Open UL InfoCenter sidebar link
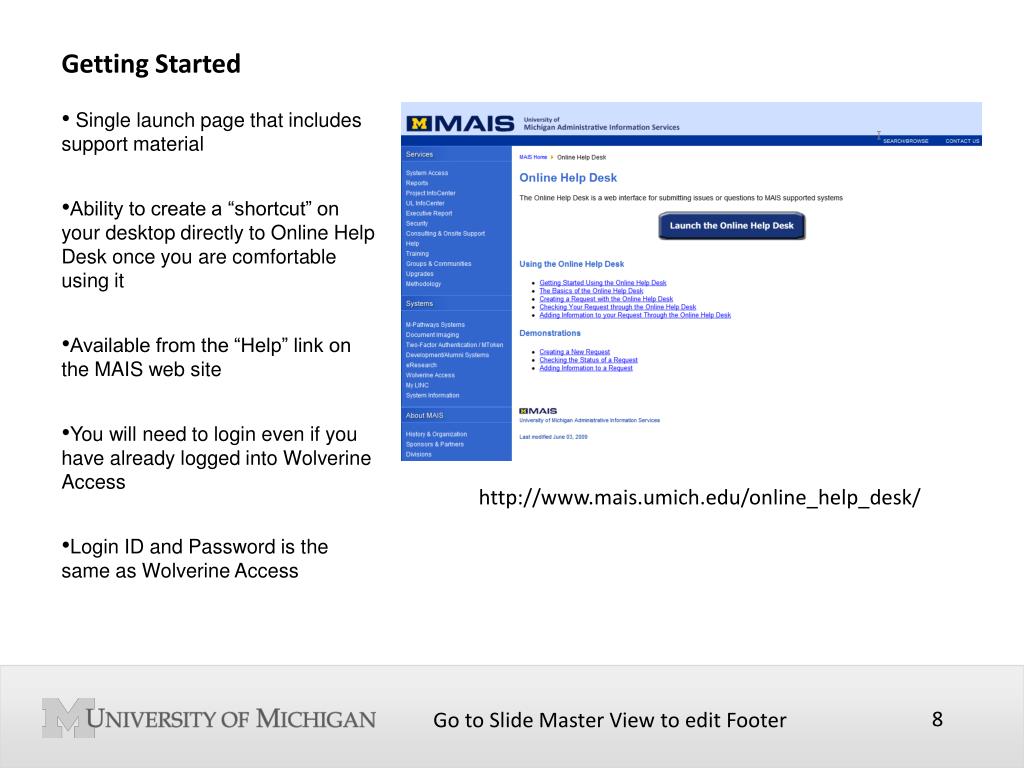1024x768 pixels. point(424,203)
